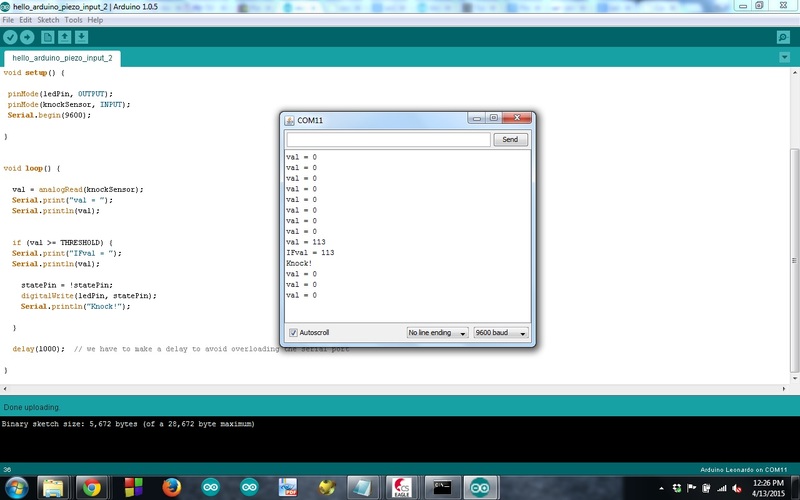Open the tab options dropdown arrow
This screenshot has height=500, width=800.
[785, 57]
